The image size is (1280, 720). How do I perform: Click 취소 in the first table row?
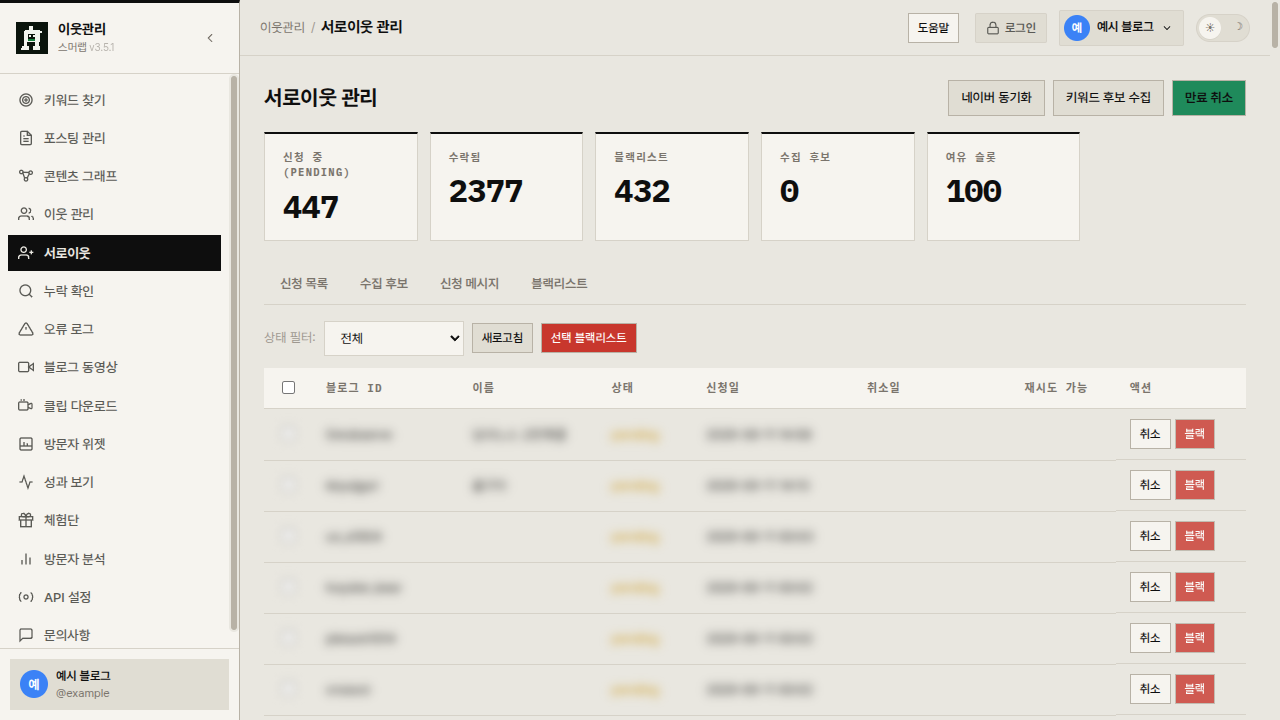click(1150, 434)
